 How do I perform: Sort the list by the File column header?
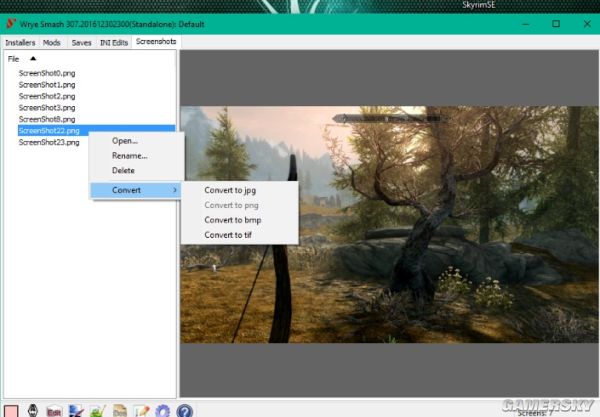click(14, 59)
